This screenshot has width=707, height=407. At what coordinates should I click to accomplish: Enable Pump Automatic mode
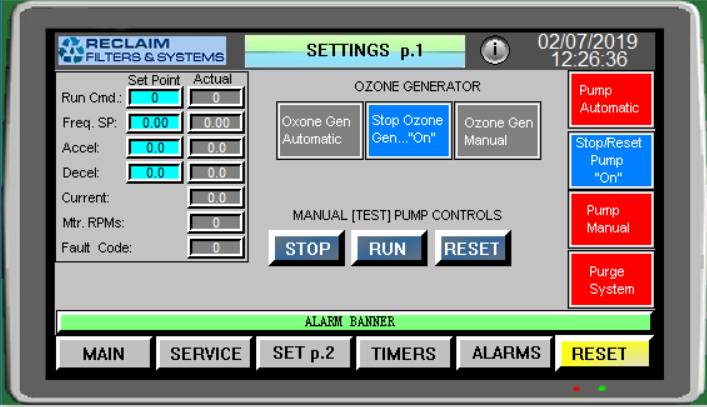(610, 99)
